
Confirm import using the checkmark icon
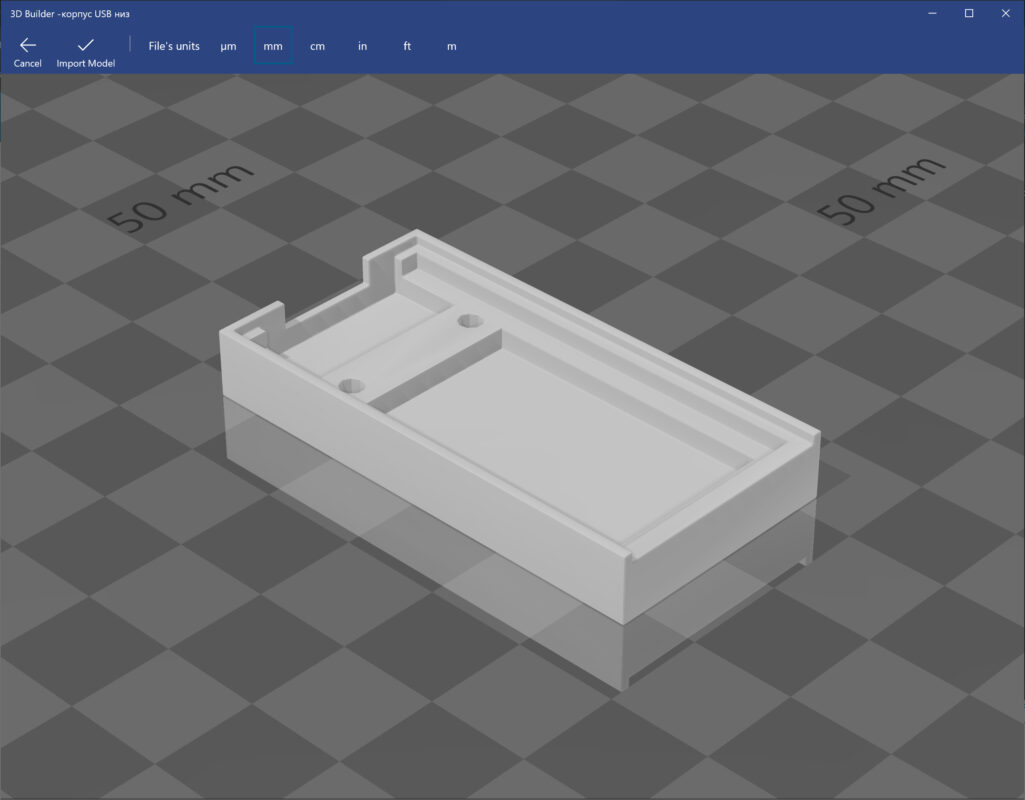(84, 44)
